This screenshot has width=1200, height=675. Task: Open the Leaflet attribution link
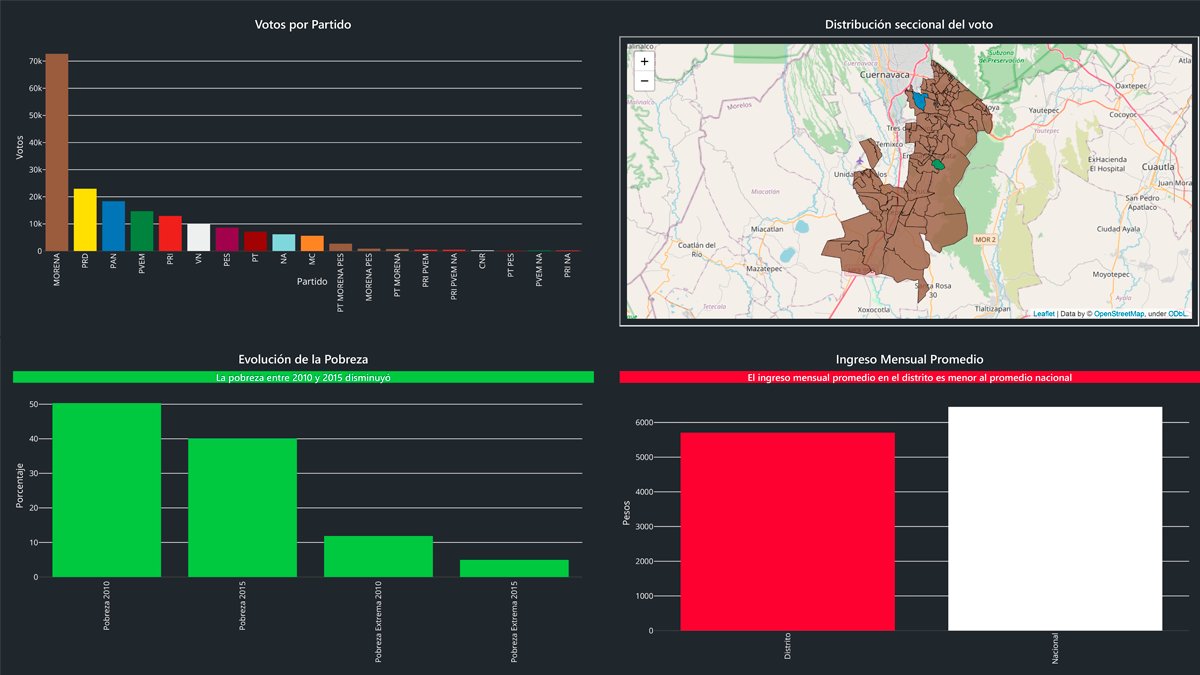[1042, 314]
